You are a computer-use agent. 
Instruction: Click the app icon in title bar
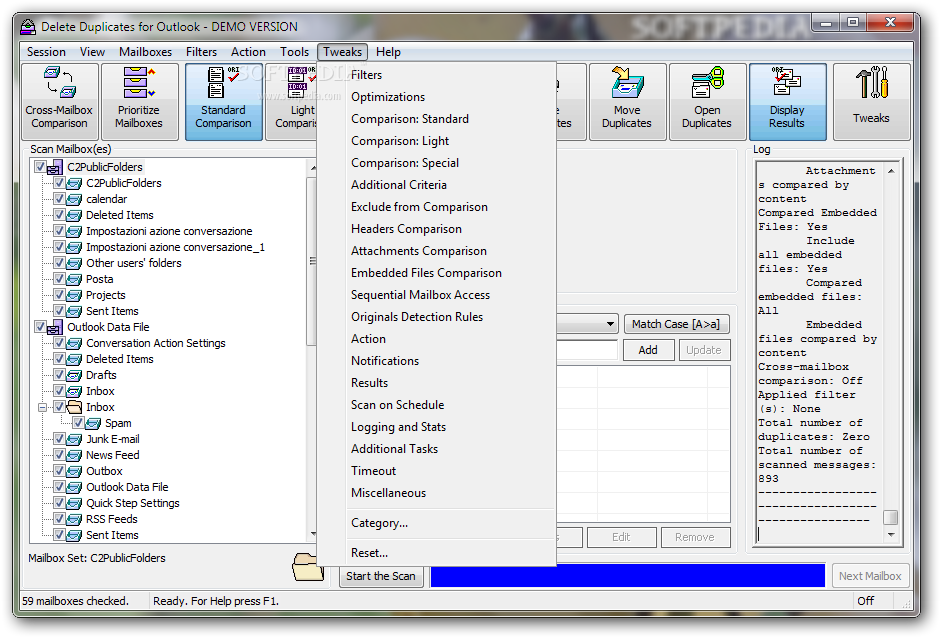(x=28, y=27)
